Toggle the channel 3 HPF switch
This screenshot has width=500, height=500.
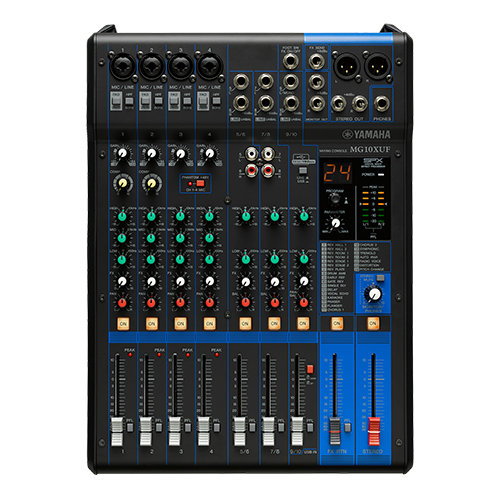click(187, 100)
